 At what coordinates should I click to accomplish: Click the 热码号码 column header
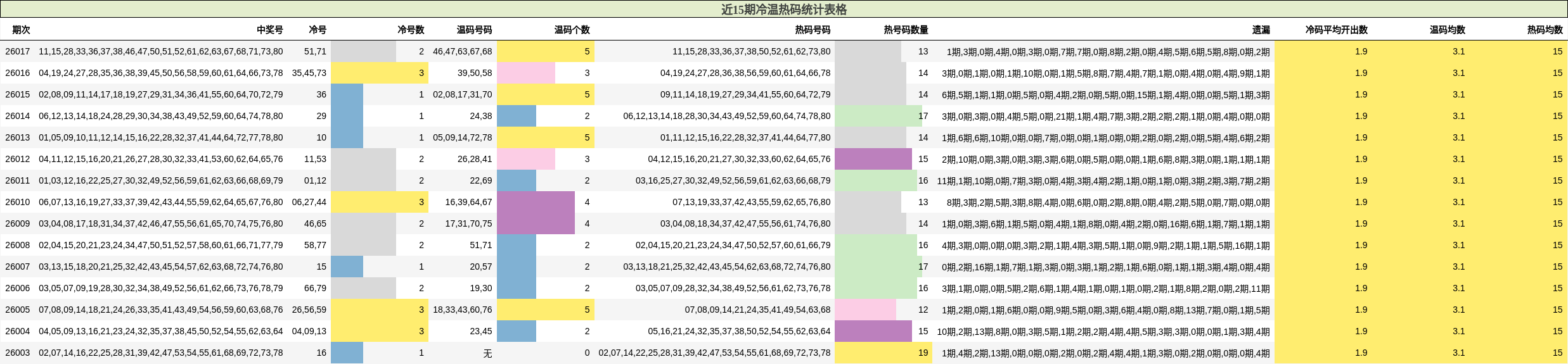click(x=813, y=30)
